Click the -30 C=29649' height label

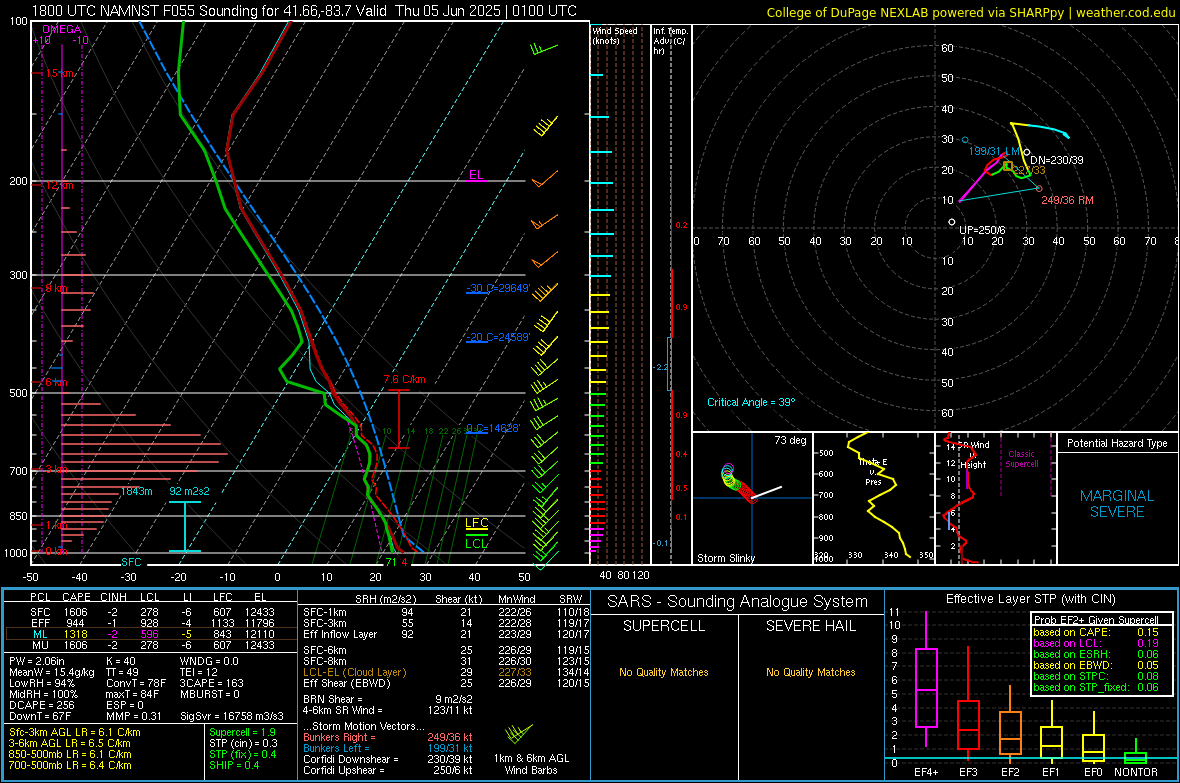coord(498,288)
